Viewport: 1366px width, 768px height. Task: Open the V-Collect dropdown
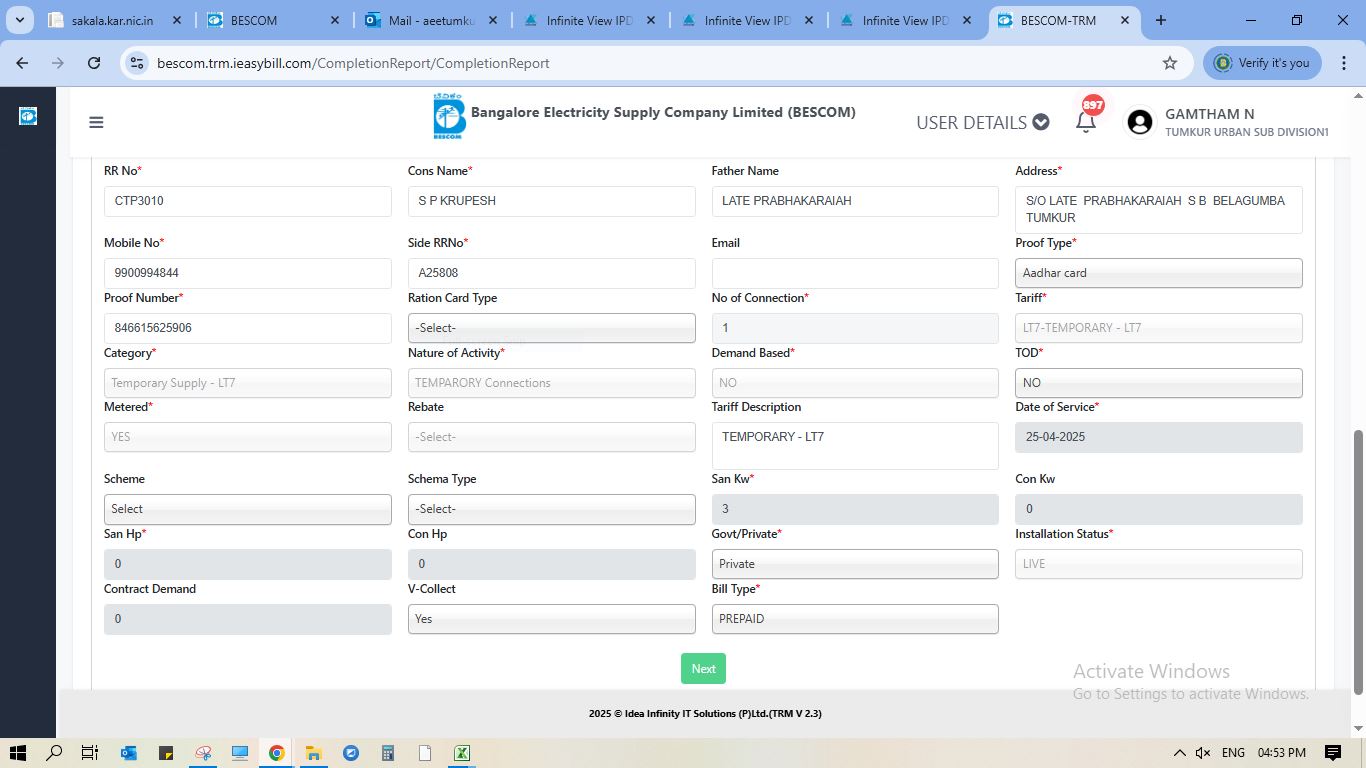tap(551, 619)
